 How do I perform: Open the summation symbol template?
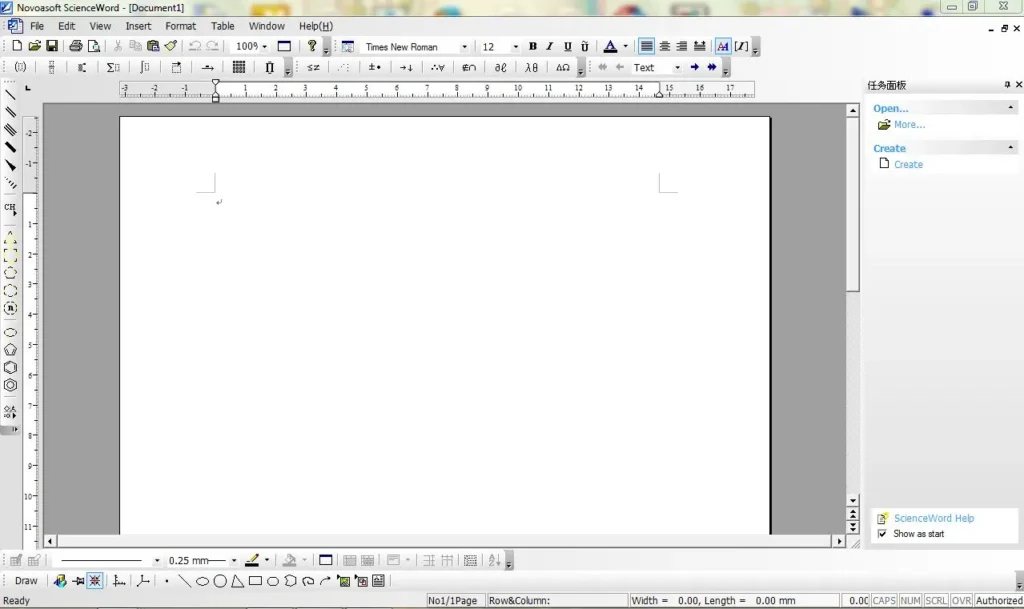113,67
